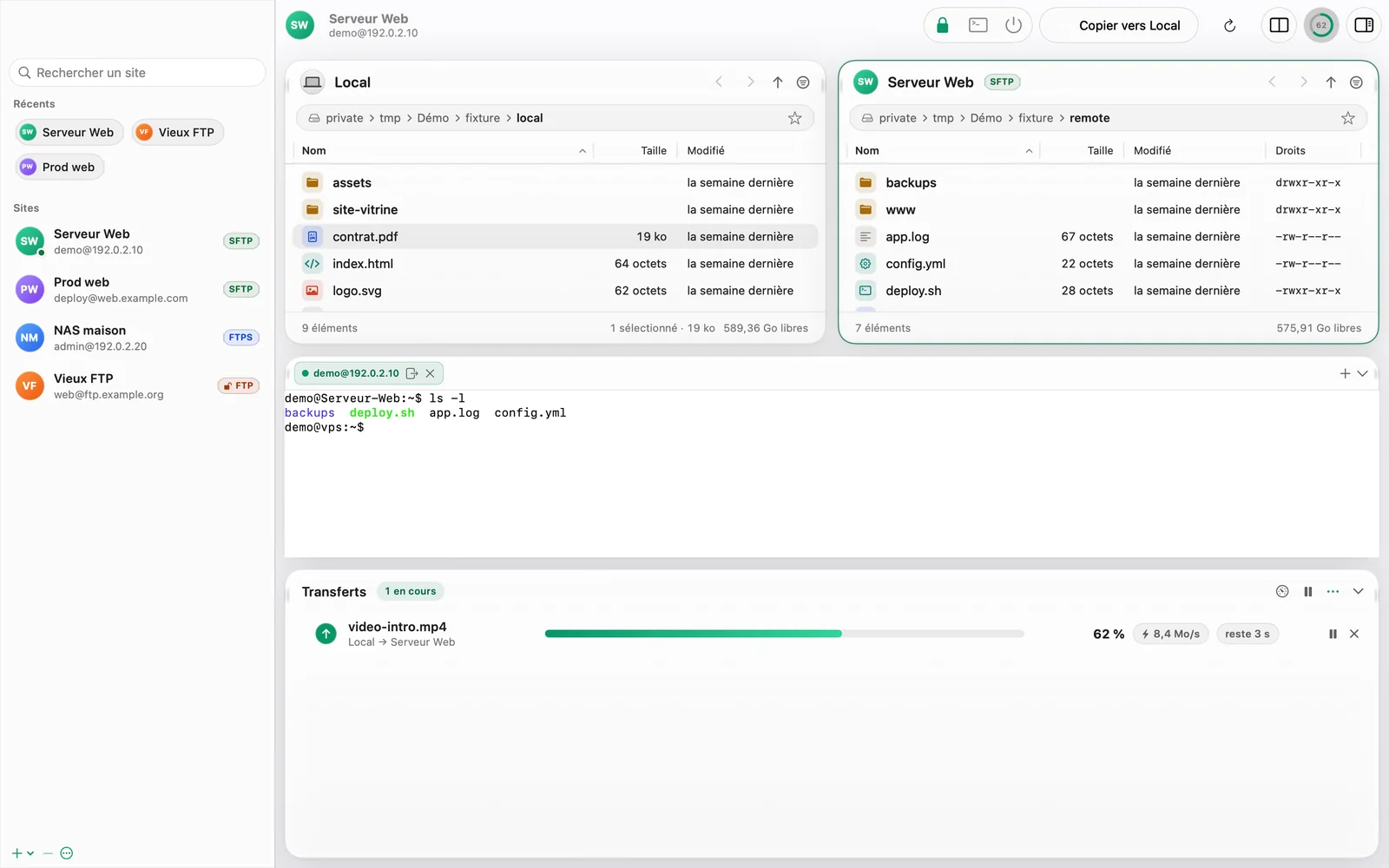Select Prod web in Sites list
The height and width of the screenshot is (868, 1389).
(137, 289)
